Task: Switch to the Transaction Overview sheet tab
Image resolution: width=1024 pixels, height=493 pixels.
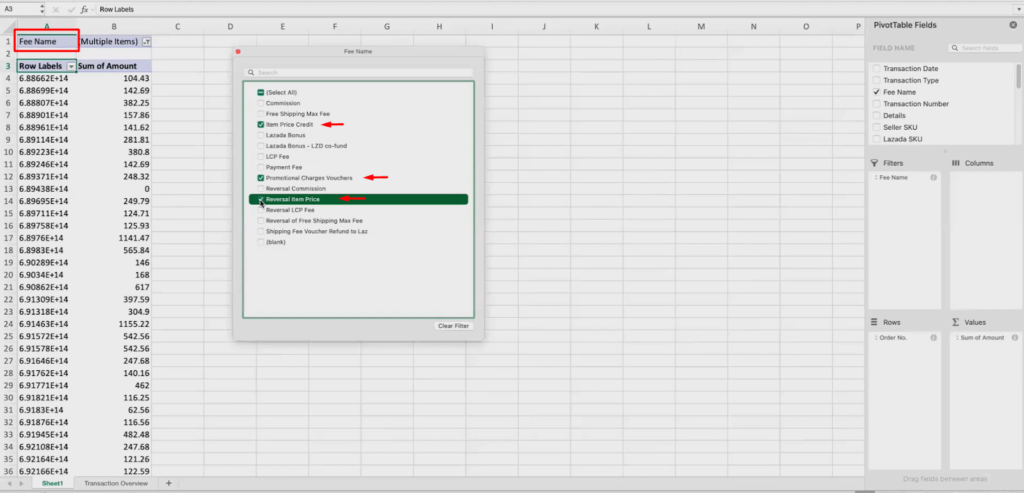Action: 114,483
